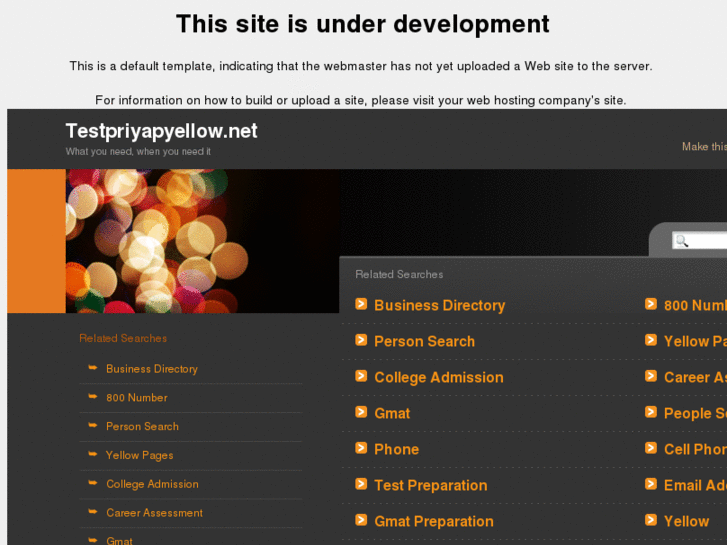Open the Gmat Preparation link

(434, 521)
